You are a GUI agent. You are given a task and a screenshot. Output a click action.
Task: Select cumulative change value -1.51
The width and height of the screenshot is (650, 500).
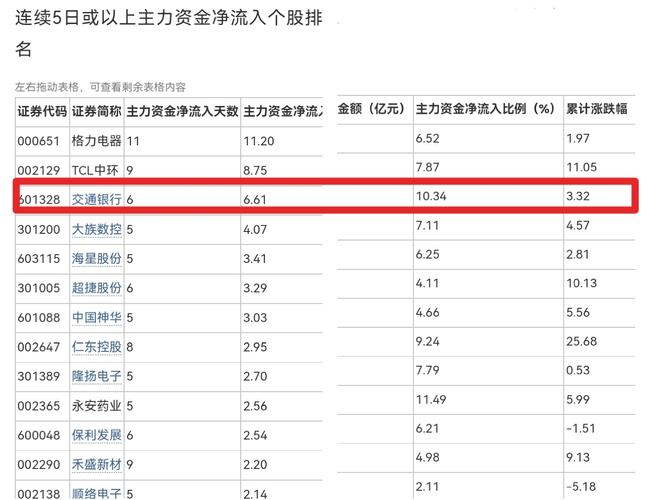pyautogui.click(x=581, y=428)
